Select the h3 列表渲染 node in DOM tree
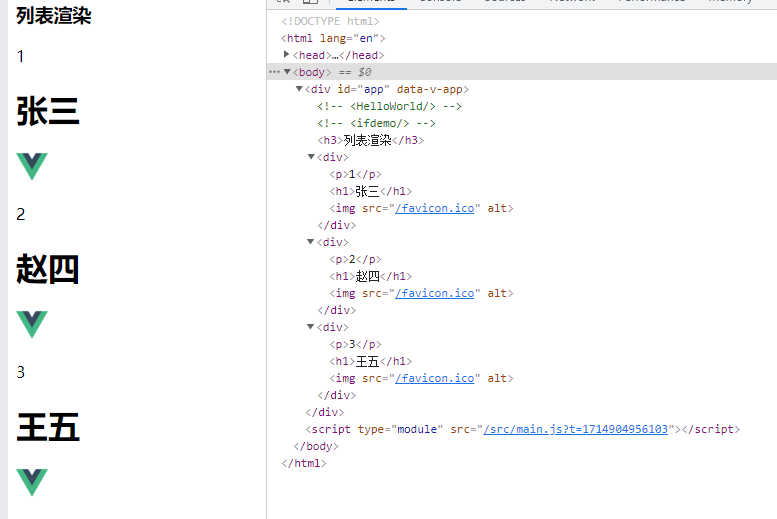This screenshot has height=519, width=777. click(x=371, y=140)
